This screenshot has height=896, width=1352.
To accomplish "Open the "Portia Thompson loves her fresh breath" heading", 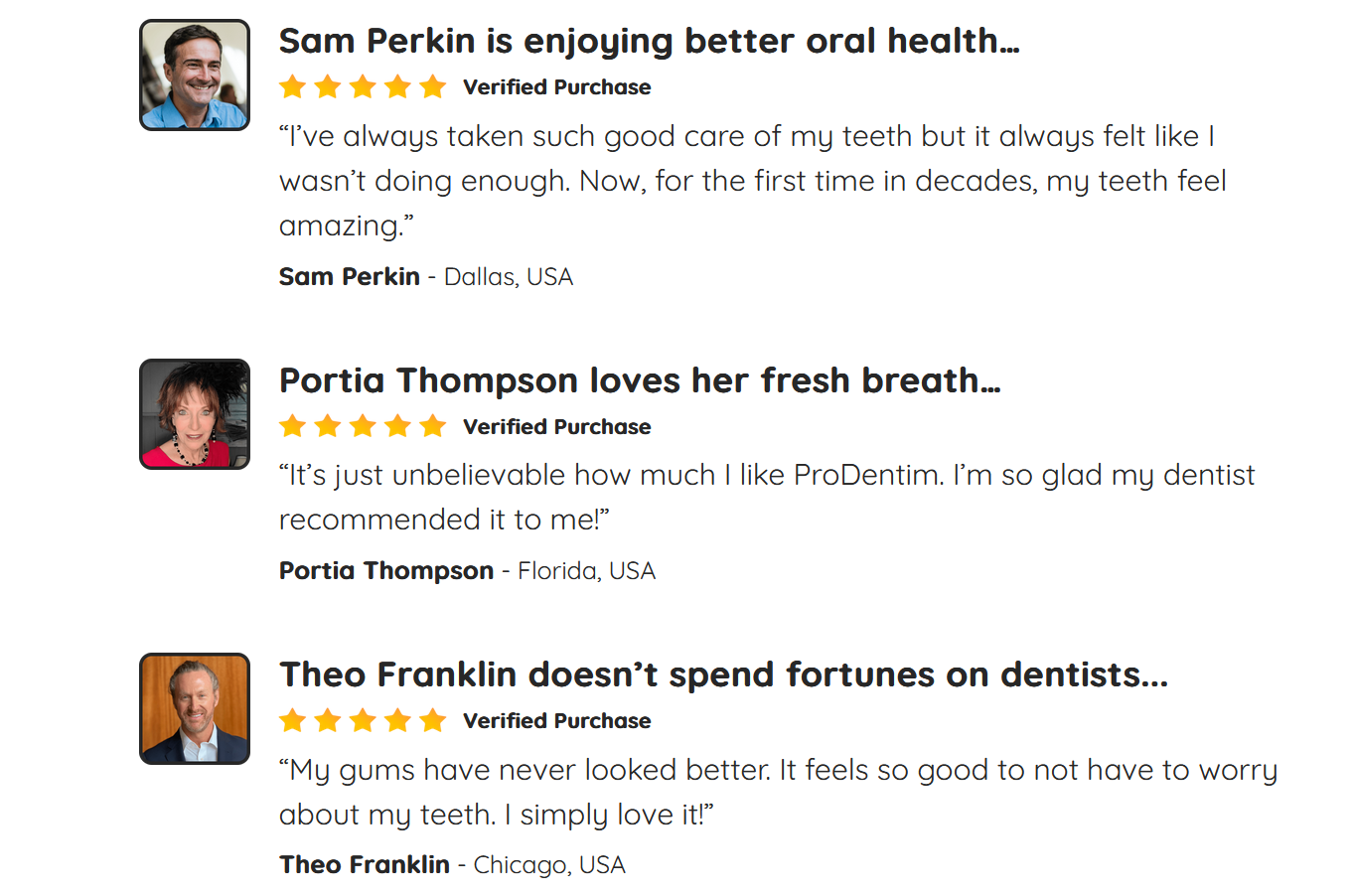I will (x=640, y=381).
